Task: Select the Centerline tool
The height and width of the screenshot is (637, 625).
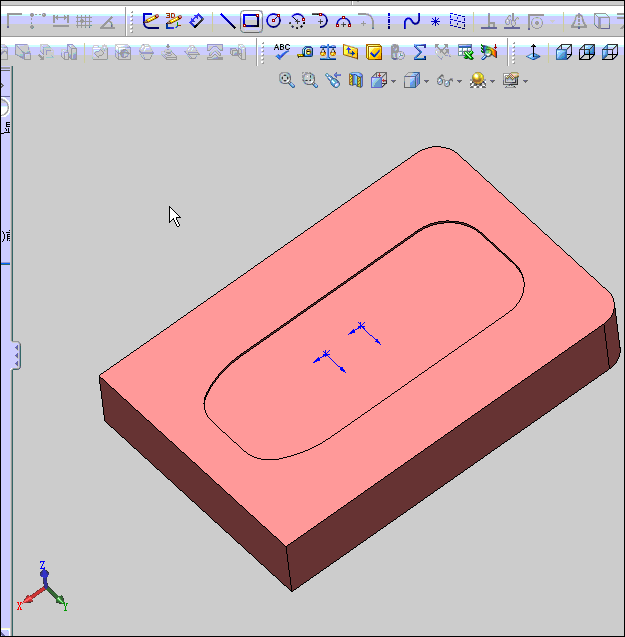Action: [389, 21]
